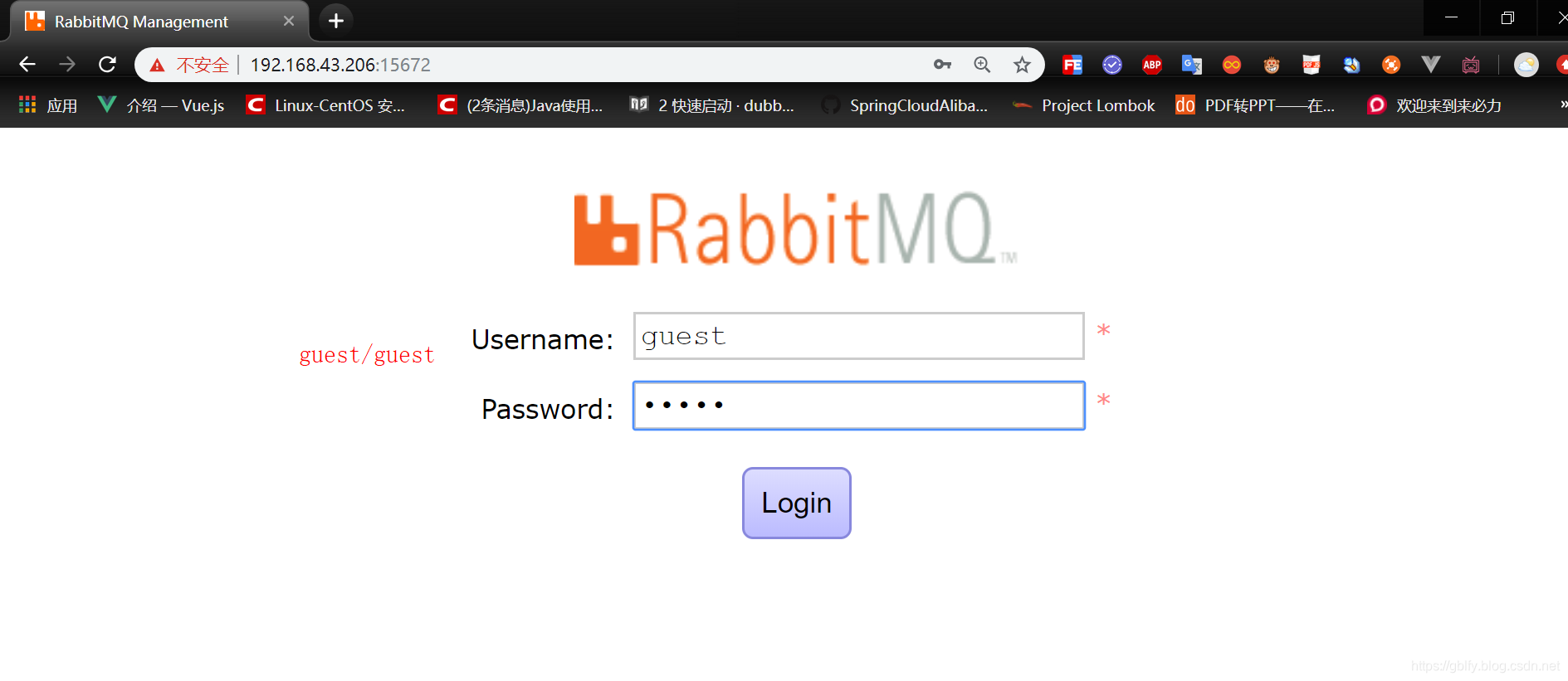1568x681 pixels.
Task: Open the Vue.js introduction bookmark
Action: 161,105
